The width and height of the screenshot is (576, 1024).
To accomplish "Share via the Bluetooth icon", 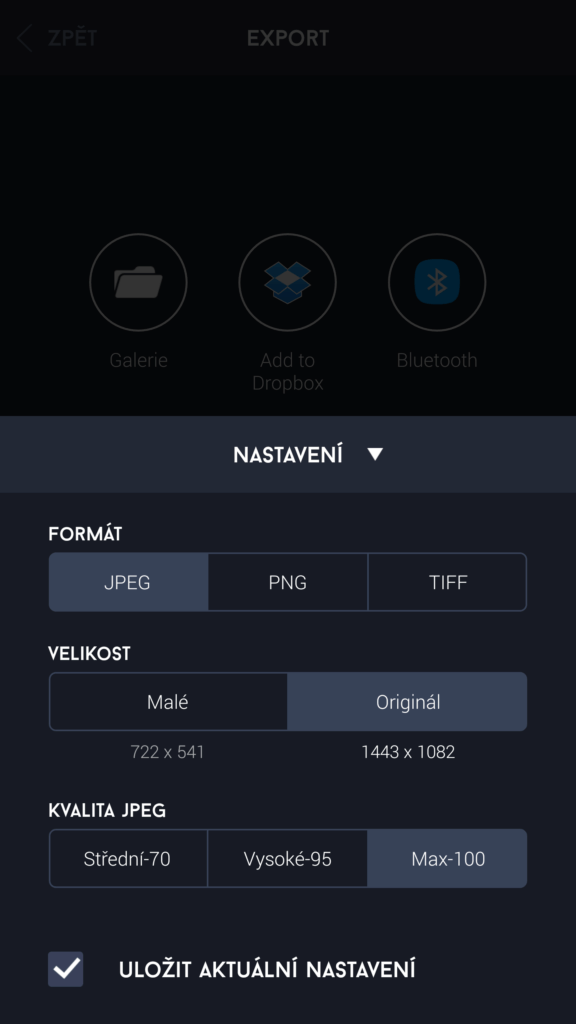I will coord(437,282).
